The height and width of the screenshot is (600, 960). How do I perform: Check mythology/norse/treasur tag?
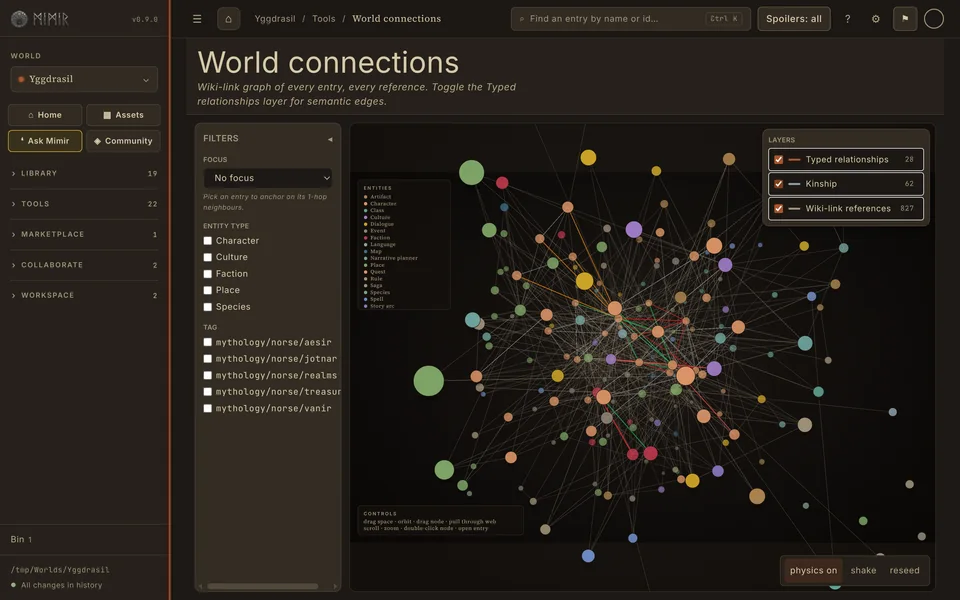(x=208, y=392)
